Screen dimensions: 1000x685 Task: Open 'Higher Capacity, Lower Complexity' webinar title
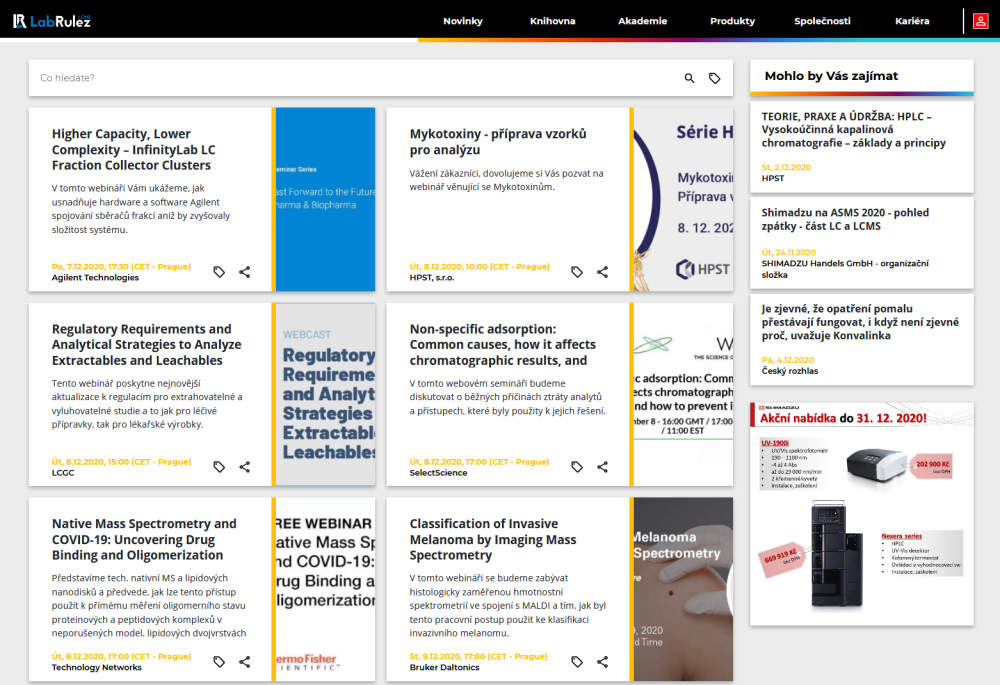click(x=133, y=149)
